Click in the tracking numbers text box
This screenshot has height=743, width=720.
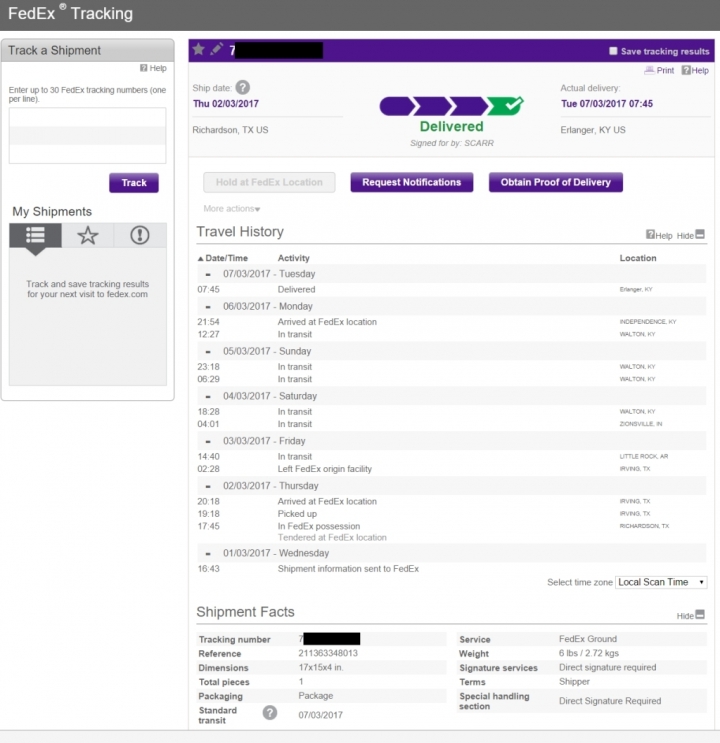(87, 136)
